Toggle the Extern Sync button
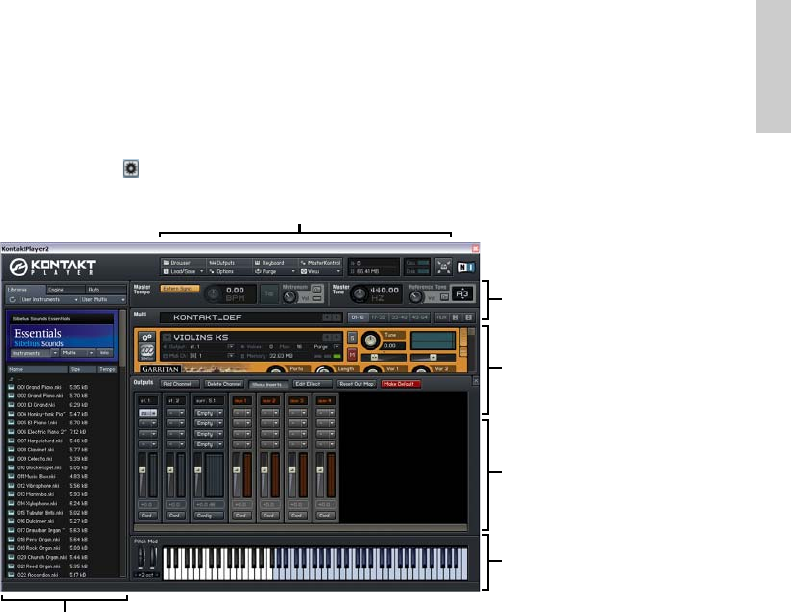Viewport: 791px width, 612px height. pyautogui.click(x=180, y=289)
